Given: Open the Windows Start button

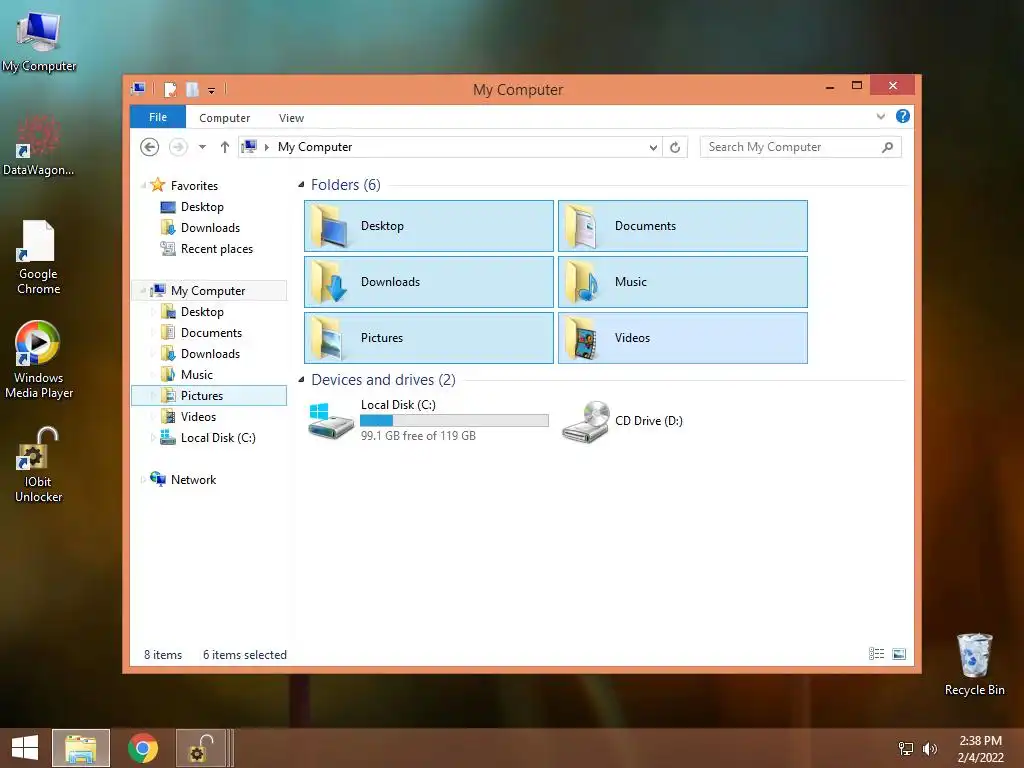Looking at the screenshot, I should point(25,748).
